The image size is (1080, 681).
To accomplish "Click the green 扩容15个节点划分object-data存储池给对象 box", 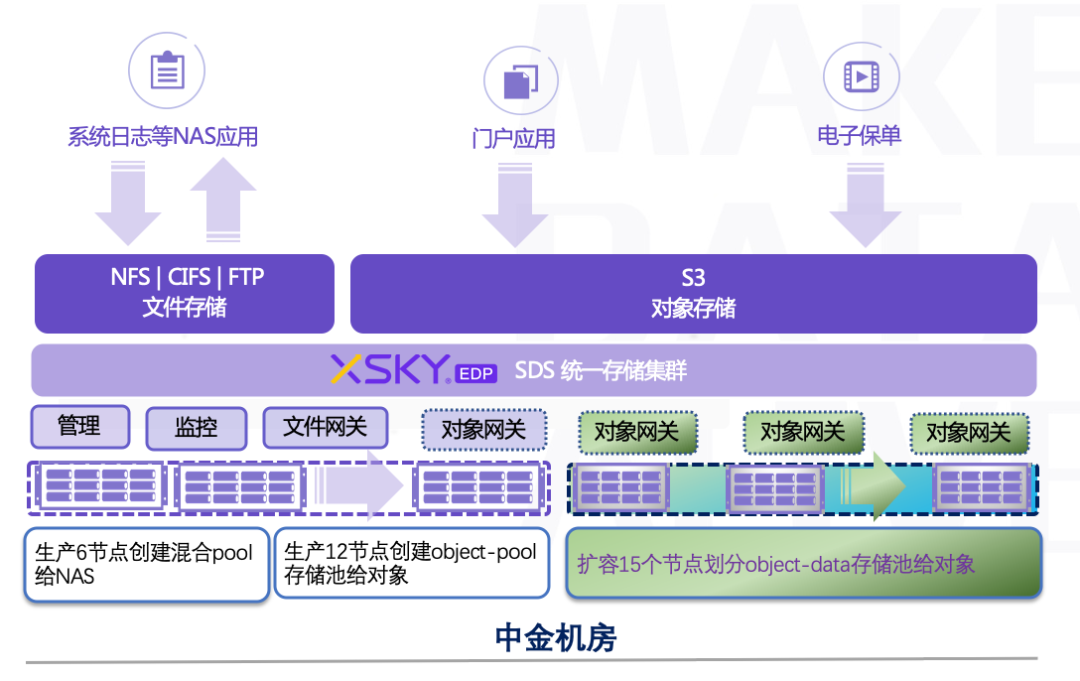I will [803, 563].
